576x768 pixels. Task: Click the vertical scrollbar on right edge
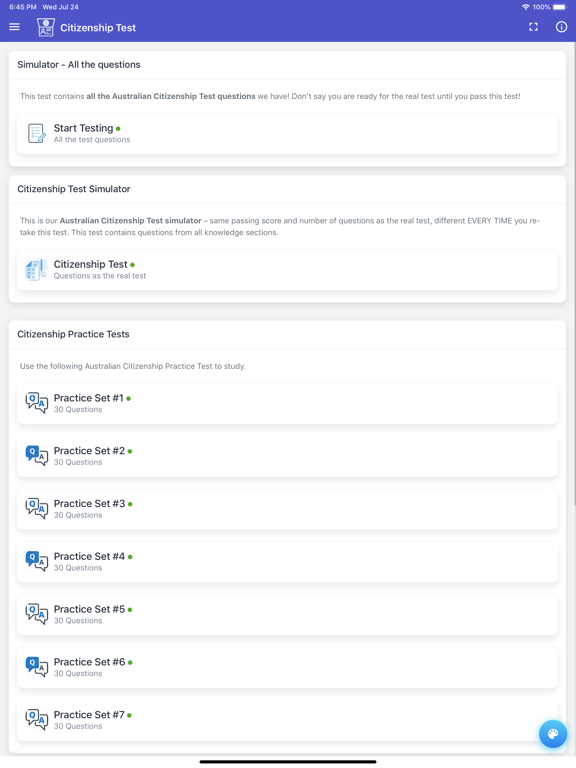pos(574,274)
